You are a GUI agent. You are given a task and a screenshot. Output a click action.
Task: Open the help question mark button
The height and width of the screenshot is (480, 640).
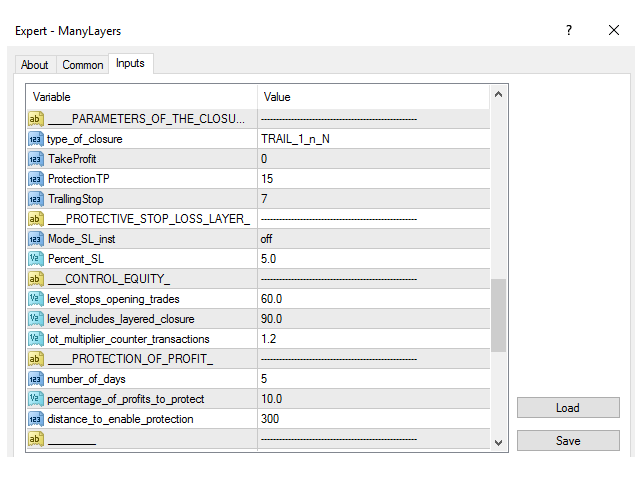[569, 30]
